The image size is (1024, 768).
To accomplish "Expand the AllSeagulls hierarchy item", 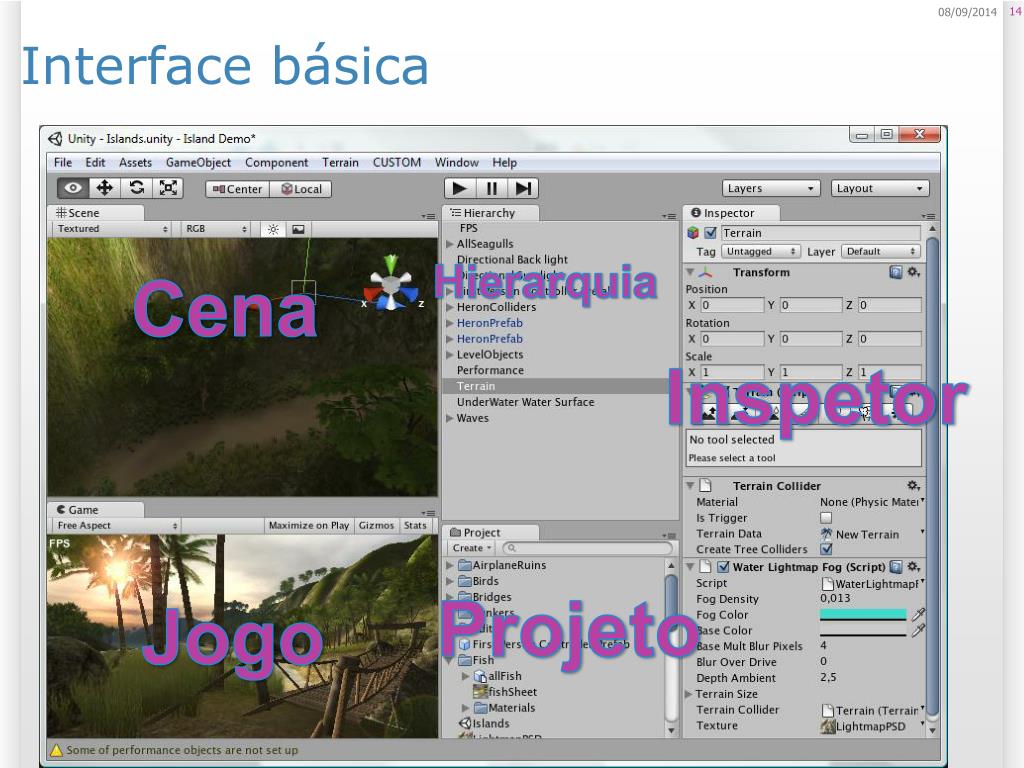I will pyautogui.click(x=449, y=244).
